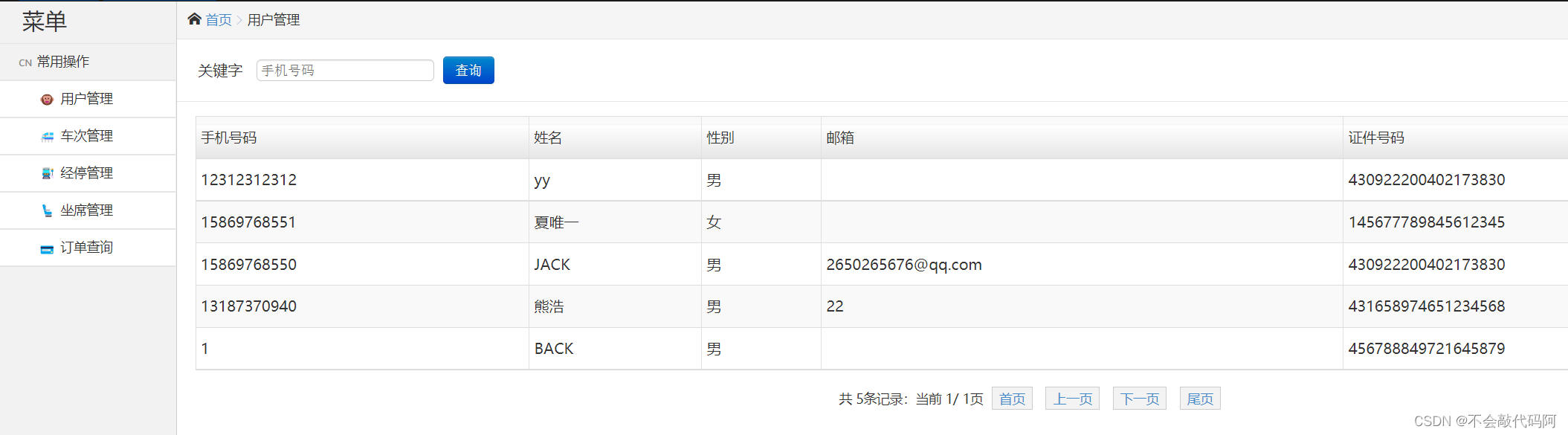
Task: Click the 姓名 column header
Action: [615, 138]
